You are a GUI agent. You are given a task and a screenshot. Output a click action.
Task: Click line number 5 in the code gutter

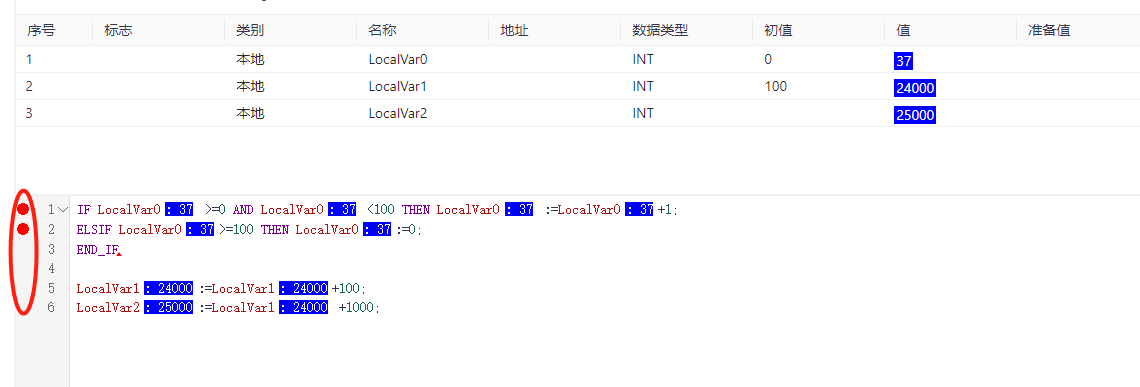click(x=51, y=288)
